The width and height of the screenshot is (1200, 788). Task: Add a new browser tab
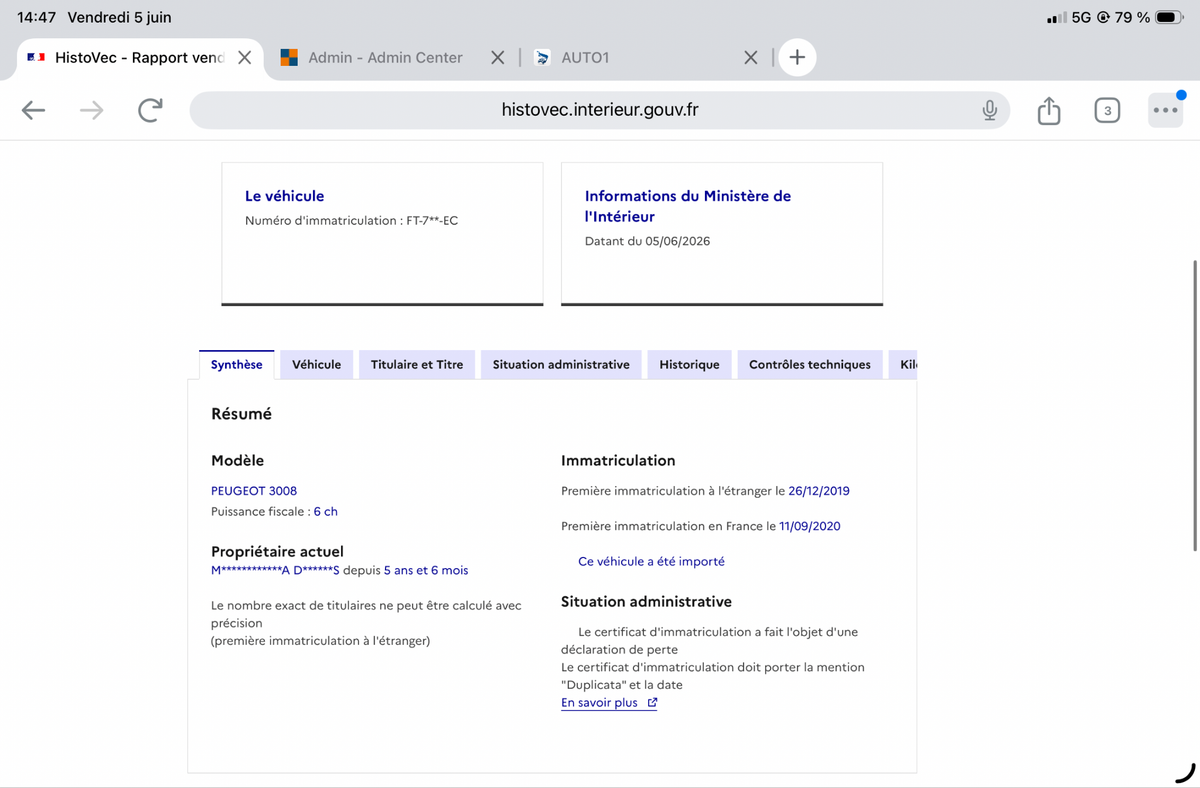click(797, 58)
